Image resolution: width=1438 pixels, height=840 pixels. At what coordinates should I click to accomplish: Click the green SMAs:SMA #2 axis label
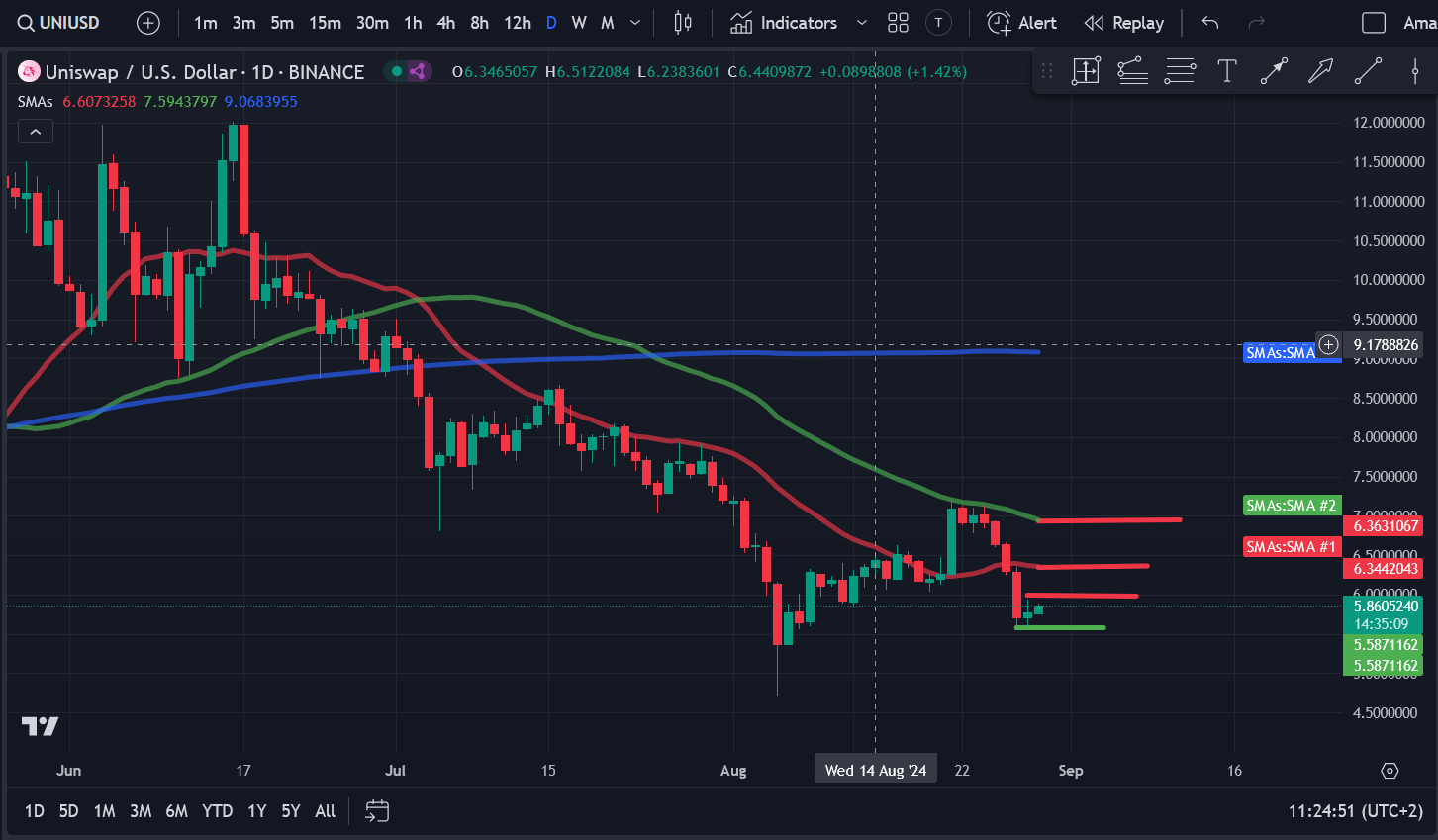point(1292,506)
